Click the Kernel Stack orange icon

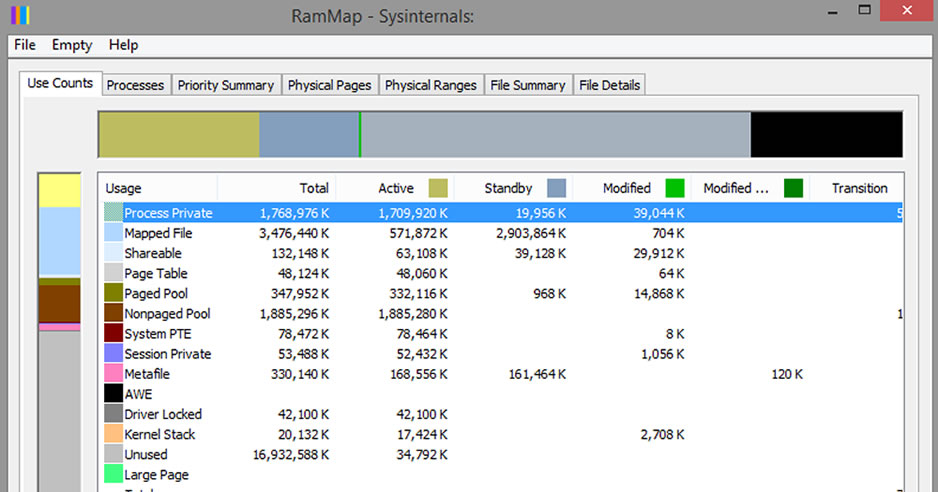pyautogui.click(x=113, y=434)
